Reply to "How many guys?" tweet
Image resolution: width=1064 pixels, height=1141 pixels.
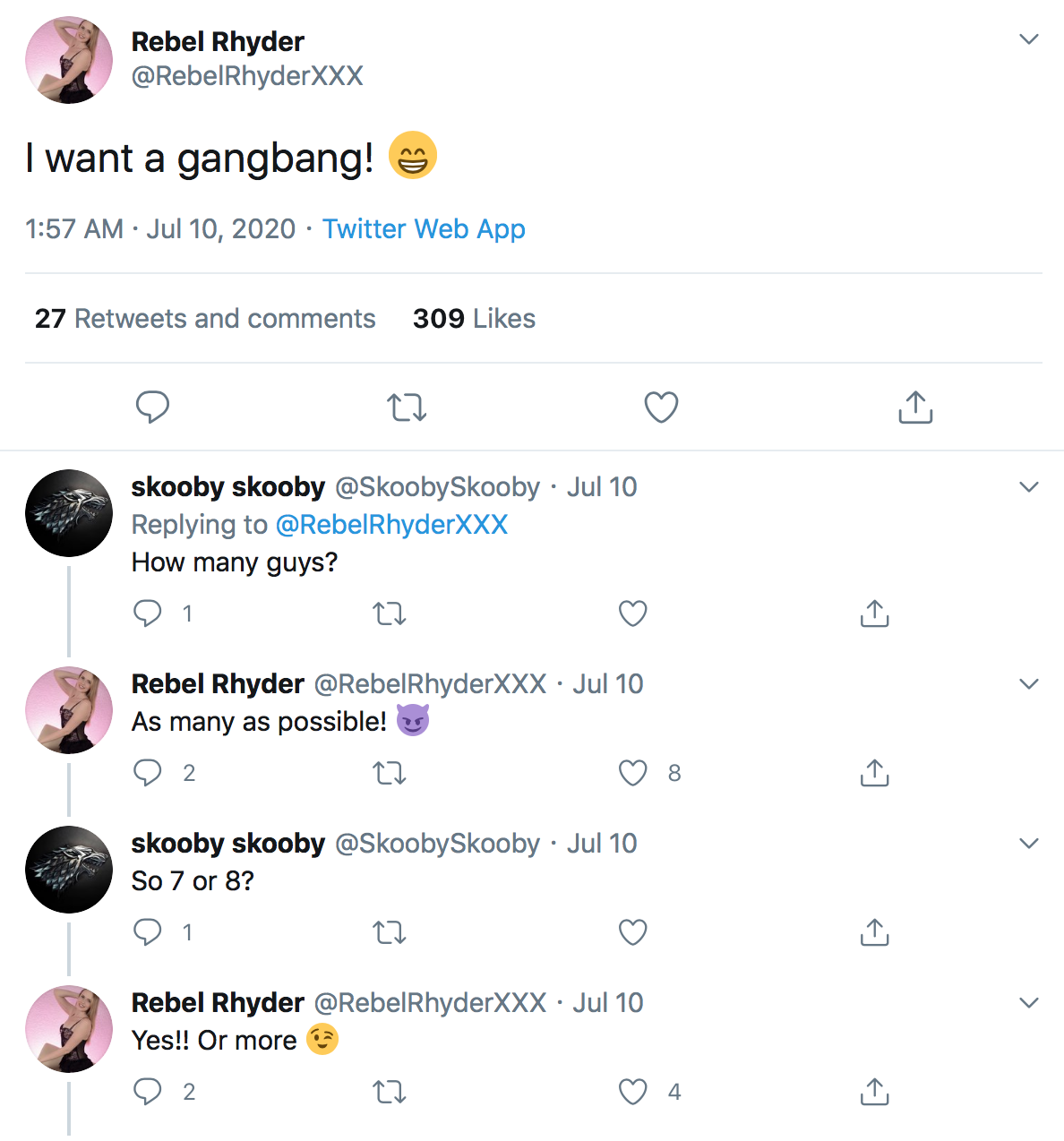pos(148,613)
